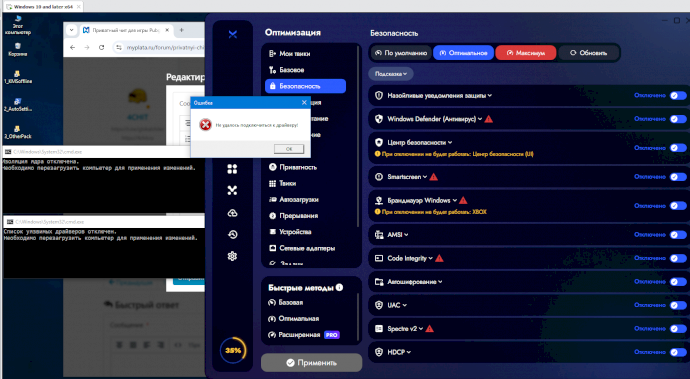This screenshot has width=690, height=379.
Task: Select По умолчанию preset button
Action: (x=401, y=53)
